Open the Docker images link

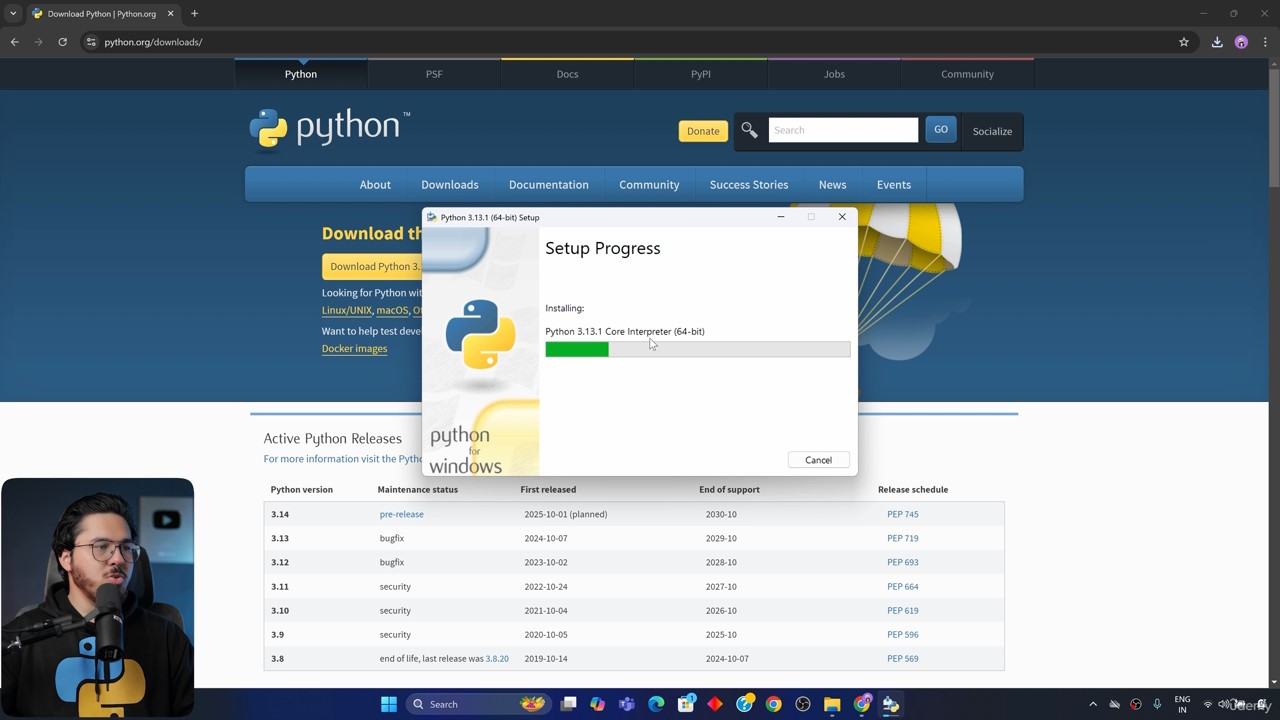coord(354,349)
